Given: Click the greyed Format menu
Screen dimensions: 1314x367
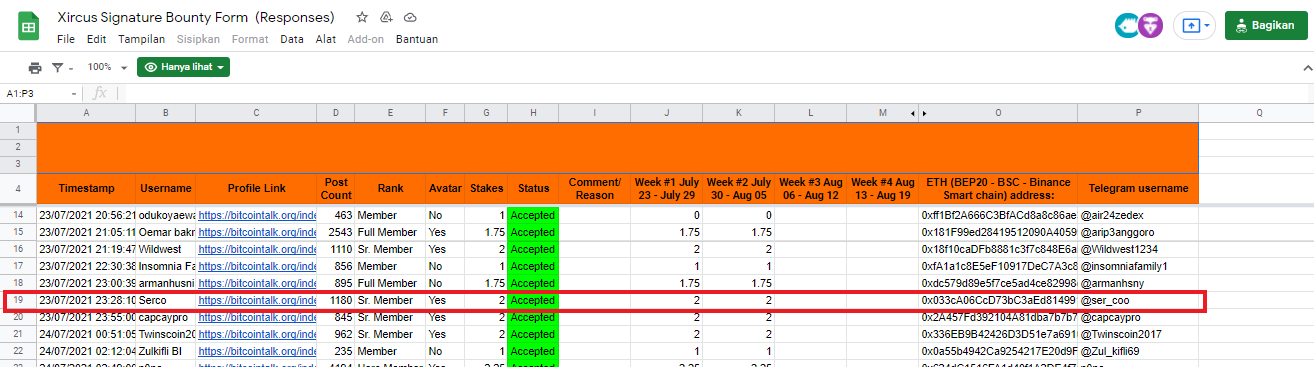Looking at the screenshot, I should [x=250, y=39].
